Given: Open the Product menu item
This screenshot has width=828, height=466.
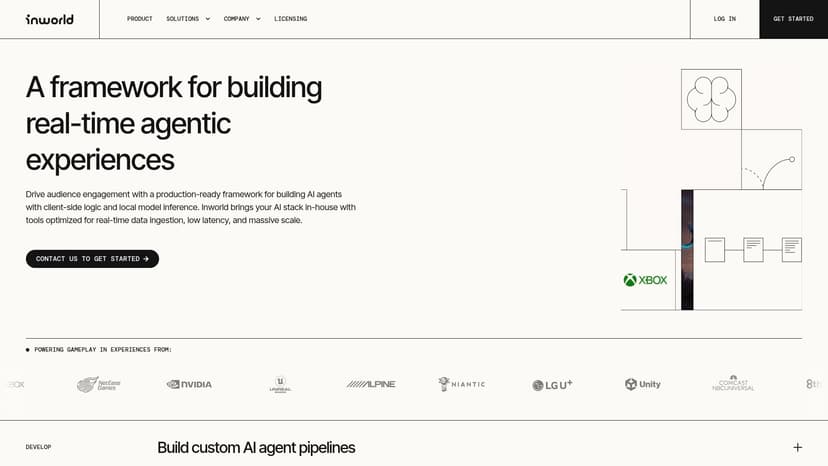Looking at the screenshot, I should point(140,19).
